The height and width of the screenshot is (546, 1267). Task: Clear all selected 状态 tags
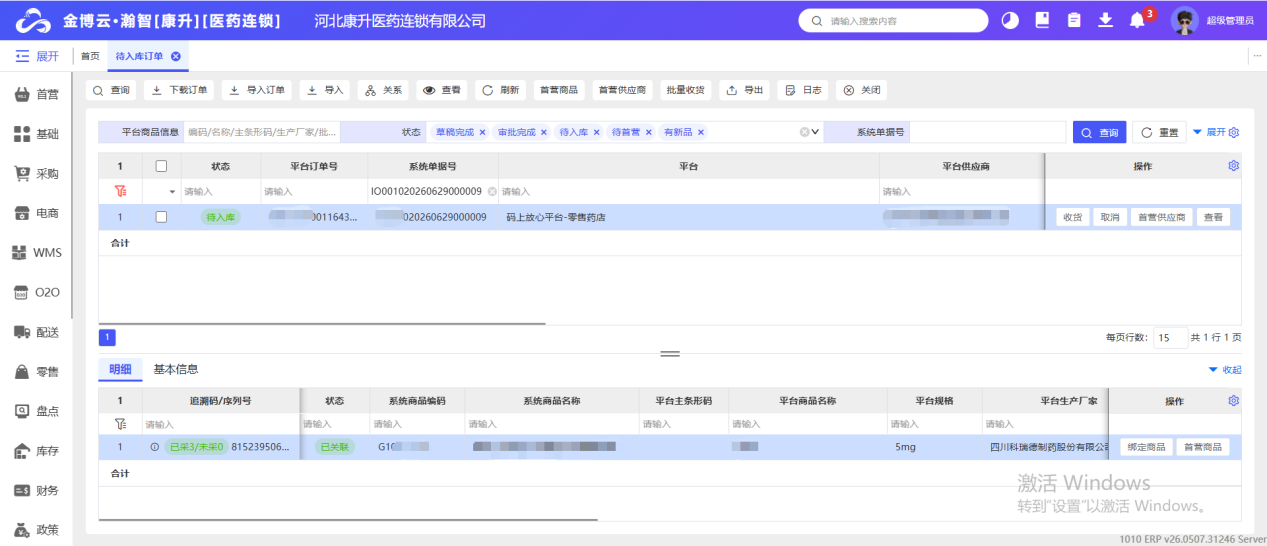click(803, 132)
